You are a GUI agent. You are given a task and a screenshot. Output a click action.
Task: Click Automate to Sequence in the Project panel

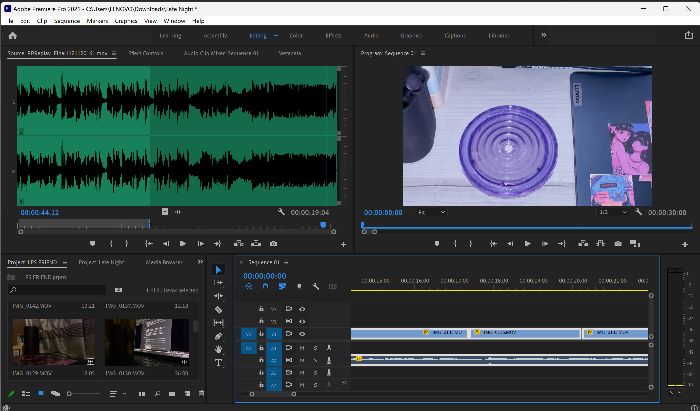(x=142, y=394)
